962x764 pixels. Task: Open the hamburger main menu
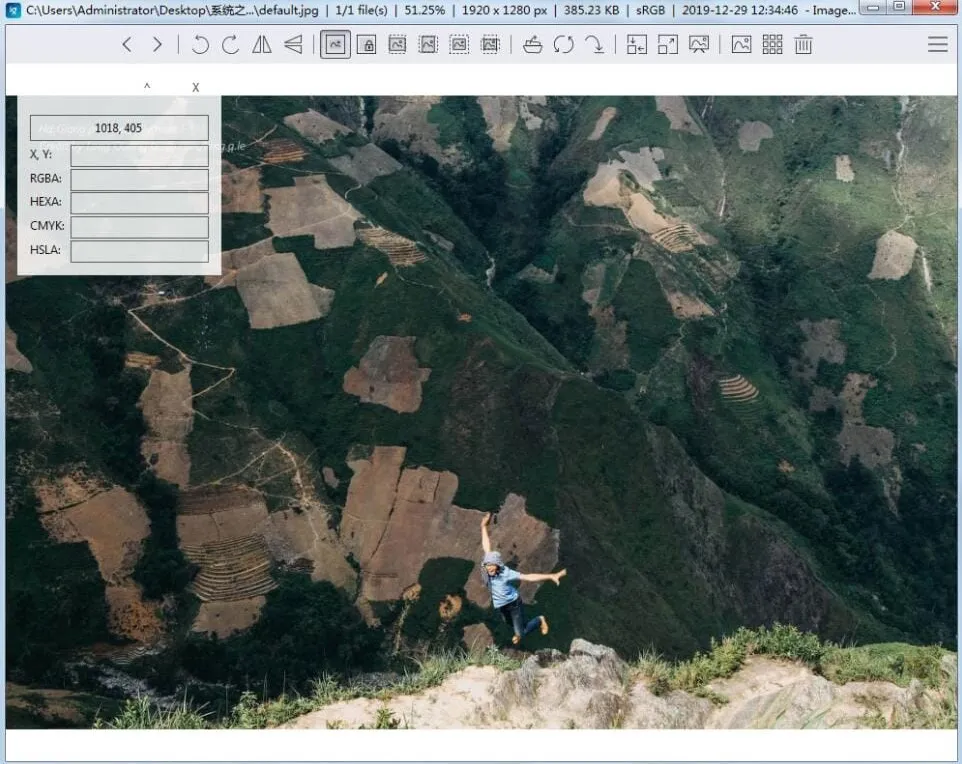(937, 45)
